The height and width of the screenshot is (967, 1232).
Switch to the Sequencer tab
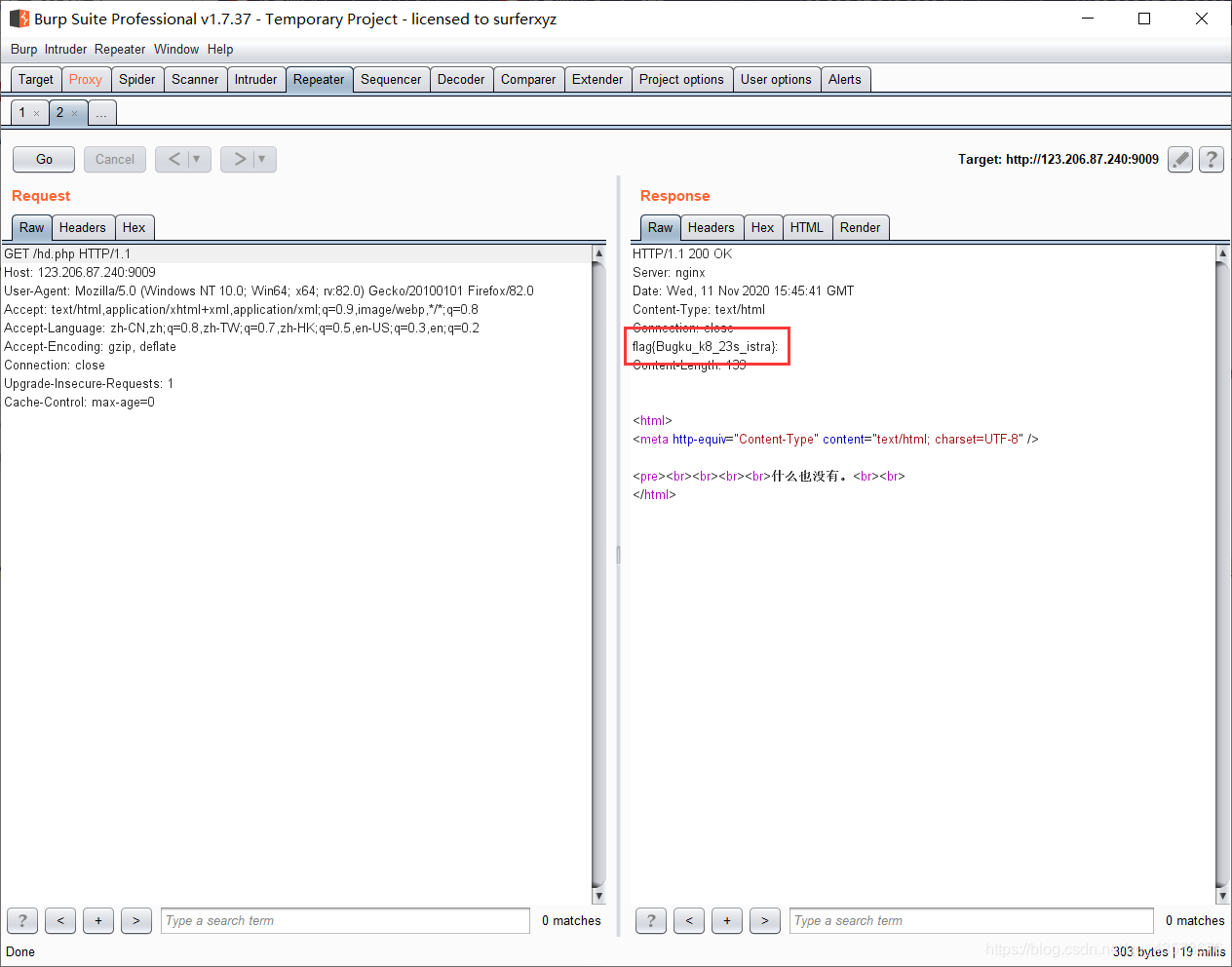(391, 80)
